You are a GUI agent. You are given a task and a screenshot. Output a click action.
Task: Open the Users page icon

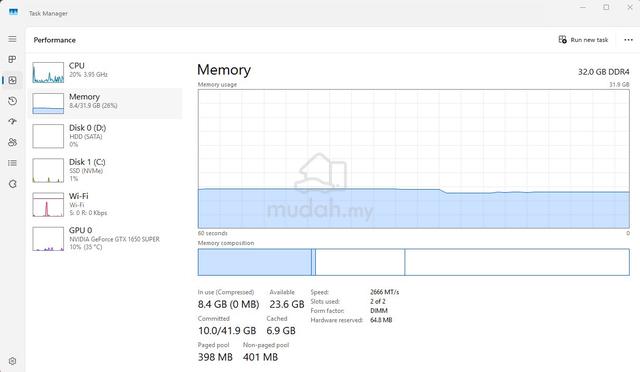(x=12, y=142)
